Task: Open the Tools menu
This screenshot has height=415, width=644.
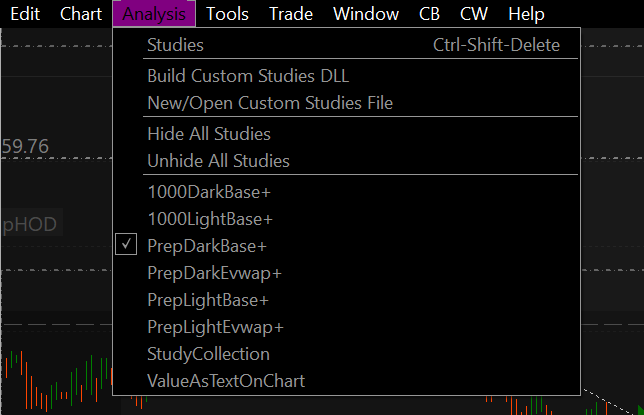Action: (x=227, y=14)
